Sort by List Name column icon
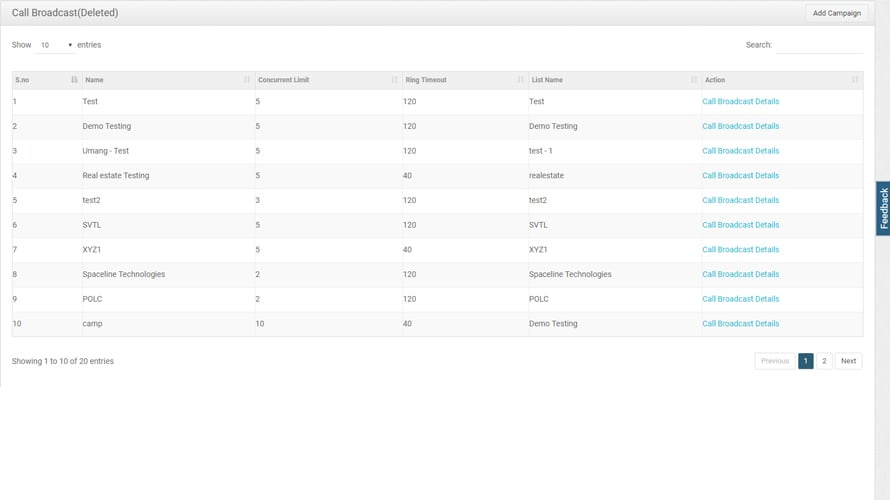The width and height of the screenshot is (890, 500). click(x=694, y=80)
